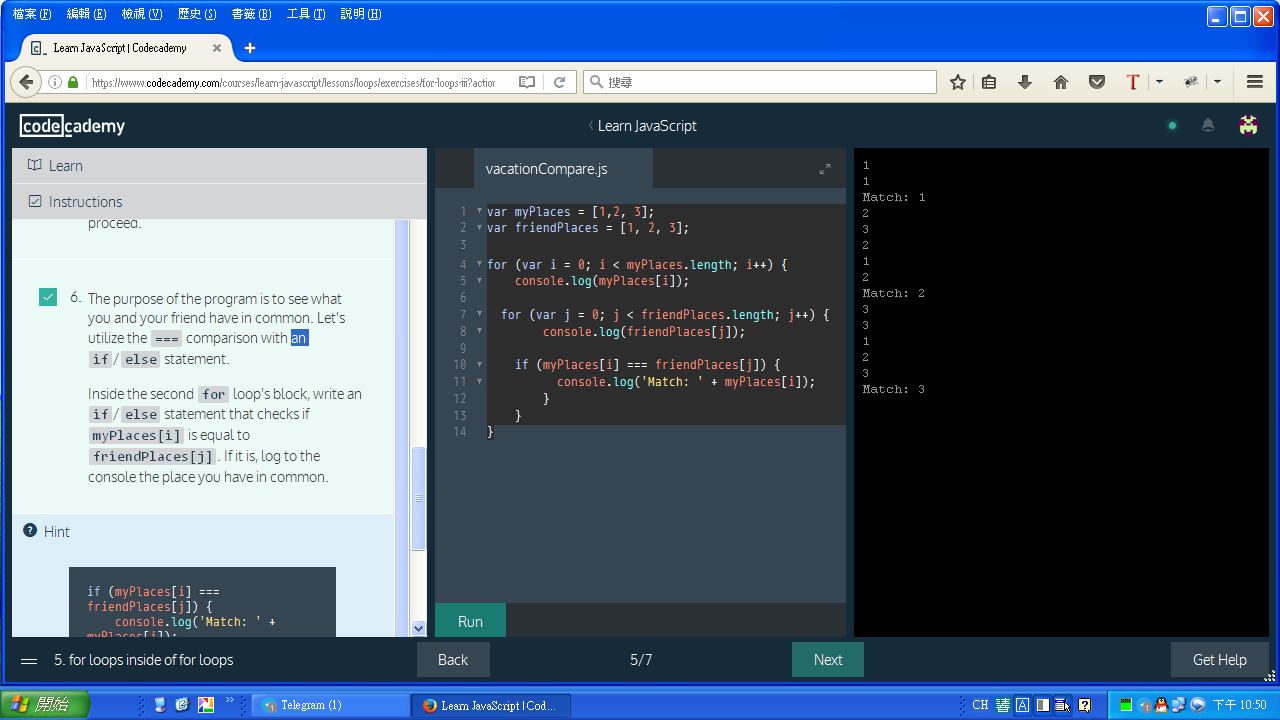Image resolution: width=1280 pixels, height=720 pixels.
Task: Open the Learn section header
Action: (219, 166)
